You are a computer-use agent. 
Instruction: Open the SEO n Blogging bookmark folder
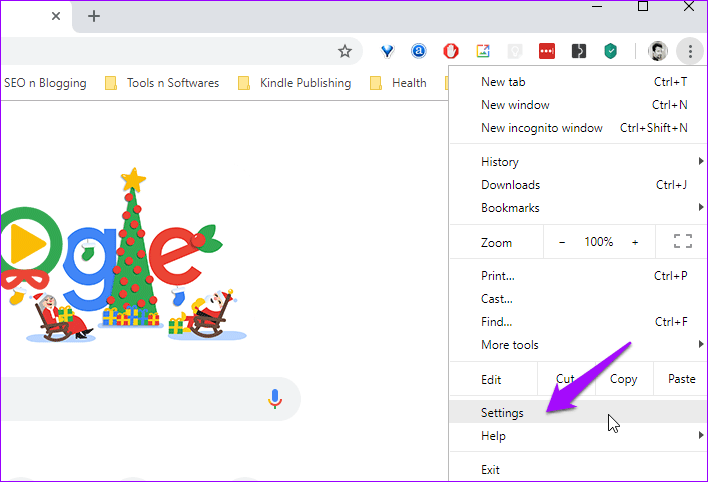pos(45,83)
